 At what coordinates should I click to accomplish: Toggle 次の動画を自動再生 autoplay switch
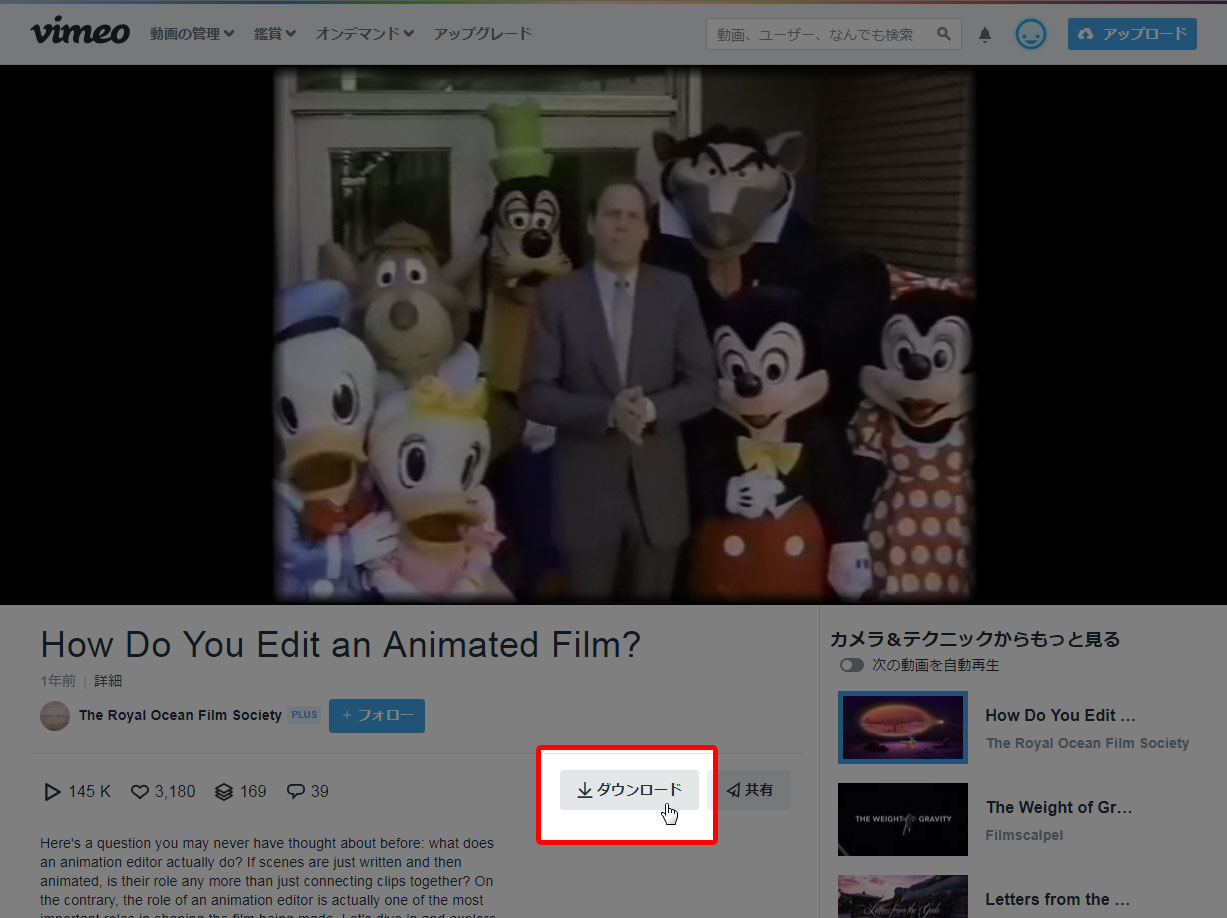852,665
